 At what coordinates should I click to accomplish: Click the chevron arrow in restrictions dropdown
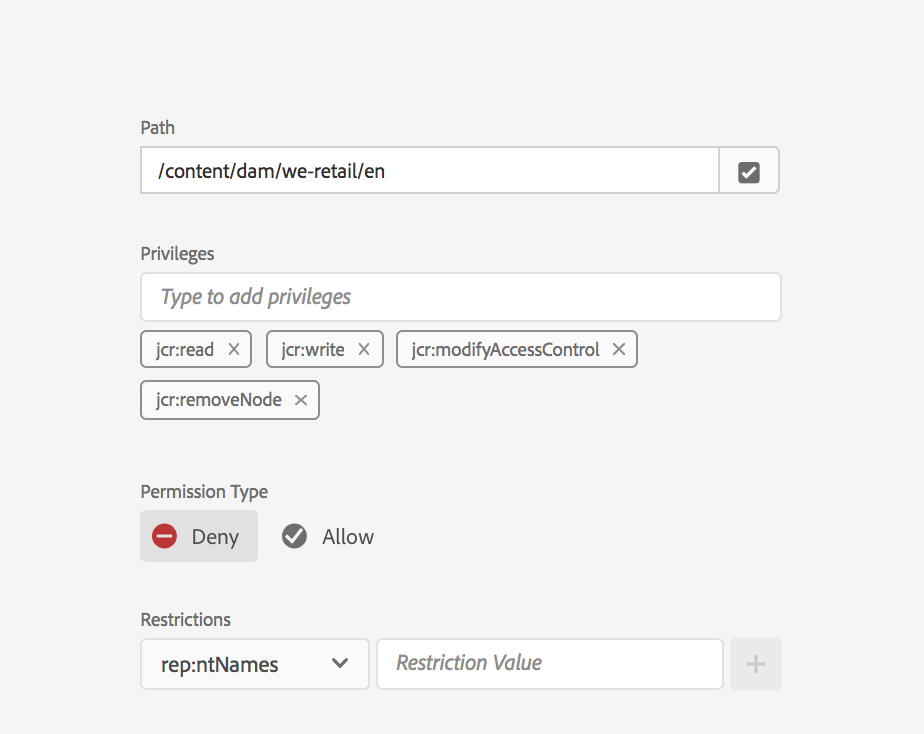pyautogui.click(x=340, y=663)
